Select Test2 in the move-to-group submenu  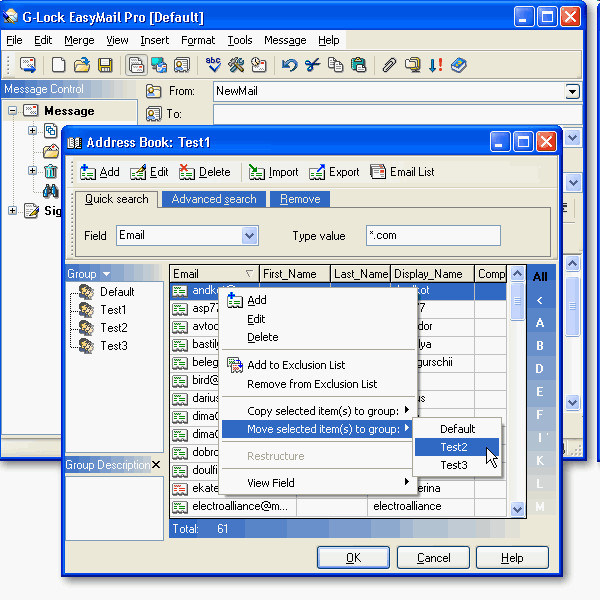click(x=457, y=447)
